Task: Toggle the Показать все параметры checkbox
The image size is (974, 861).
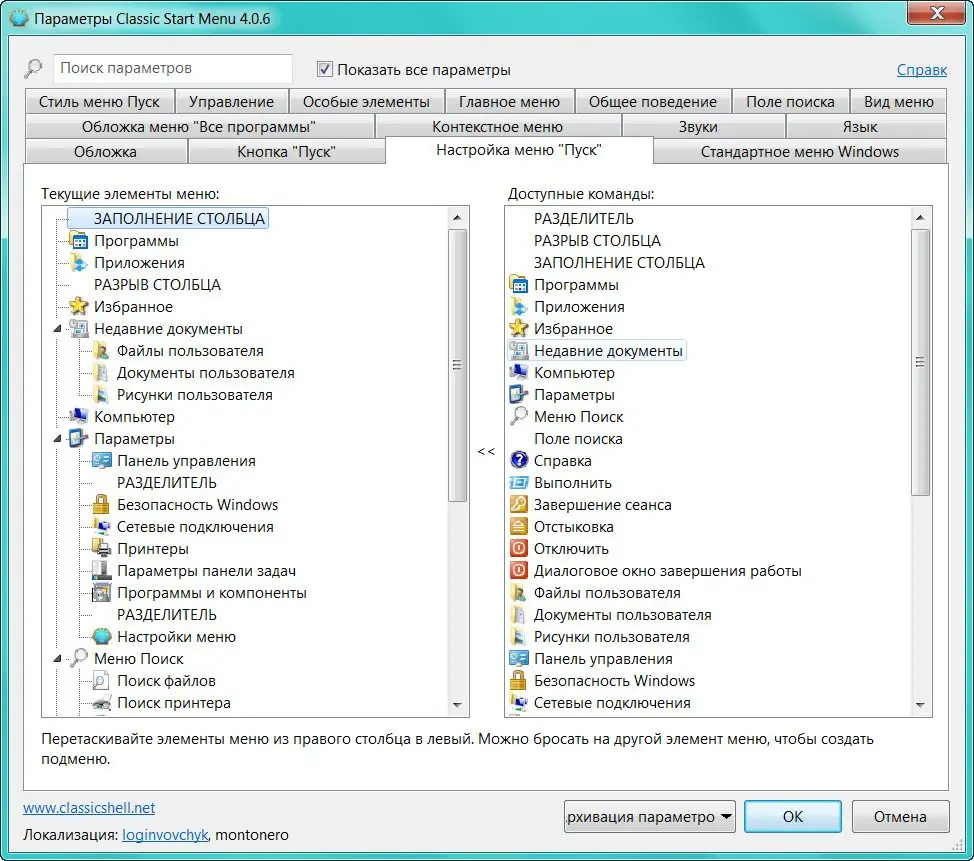Action: pos(325,69)
